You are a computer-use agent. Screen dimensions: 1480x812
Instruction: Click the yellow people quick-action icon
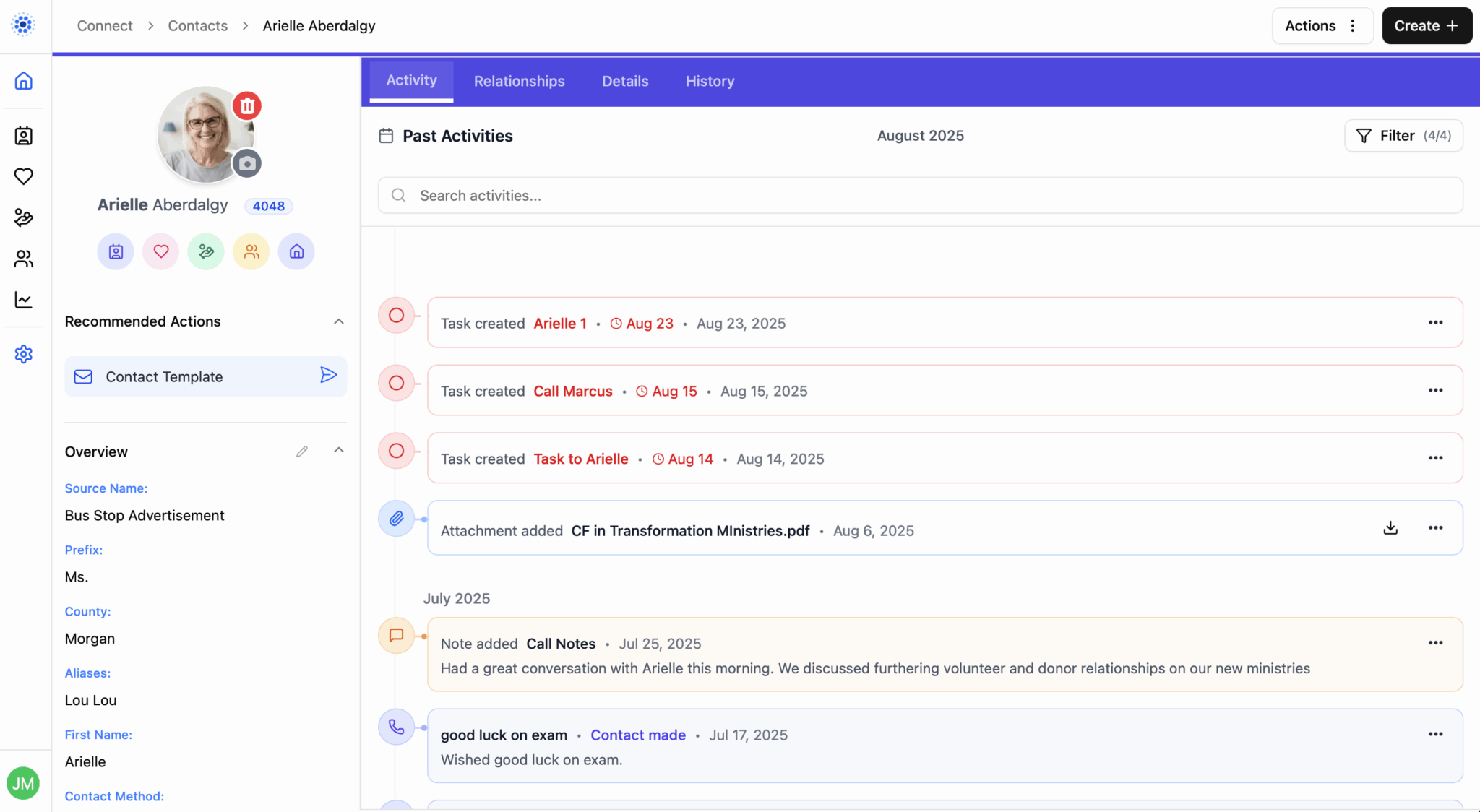(x=251, y=251)
